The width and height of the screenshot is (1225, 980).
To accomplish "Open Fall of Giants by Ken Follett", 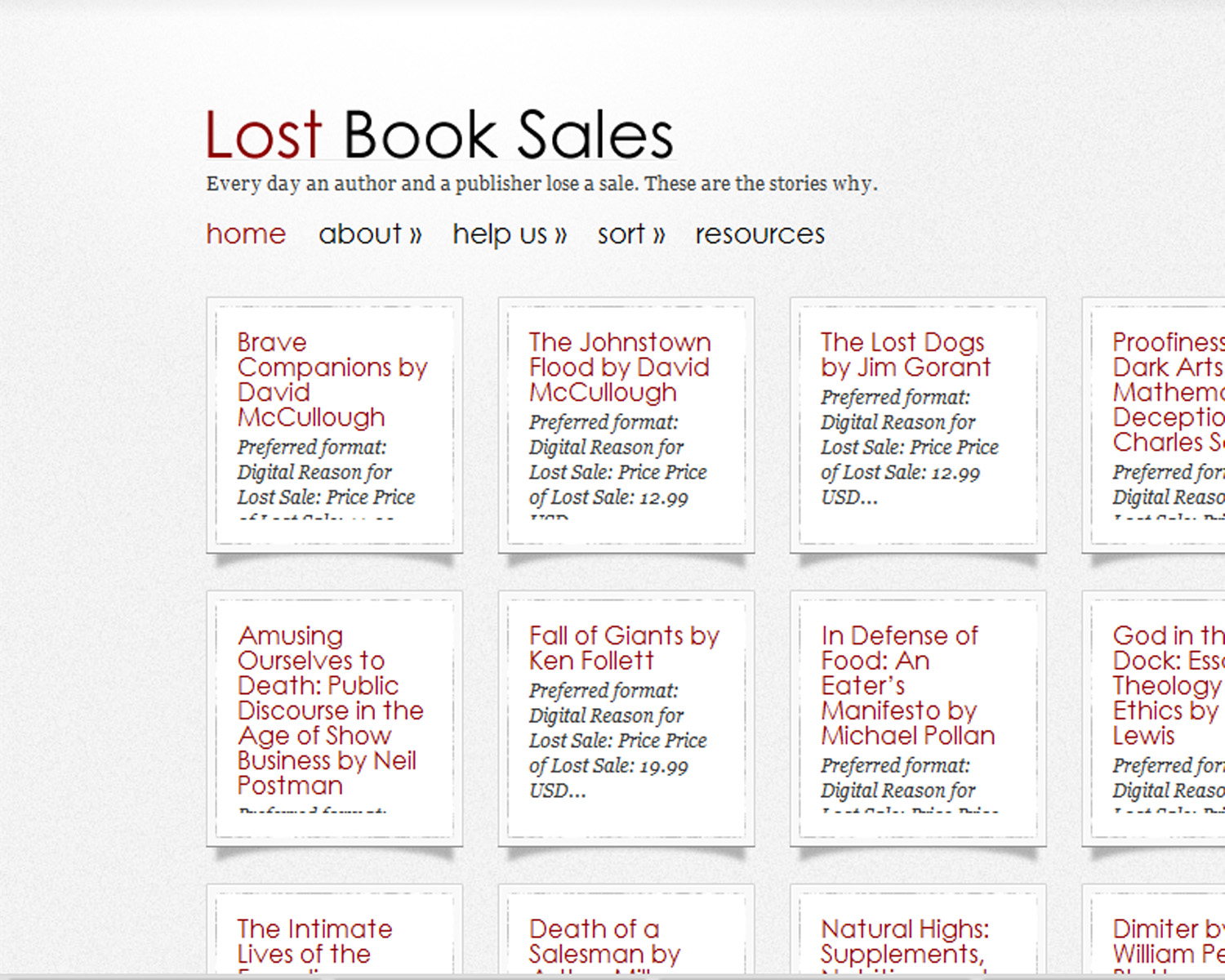I will 623,648.
